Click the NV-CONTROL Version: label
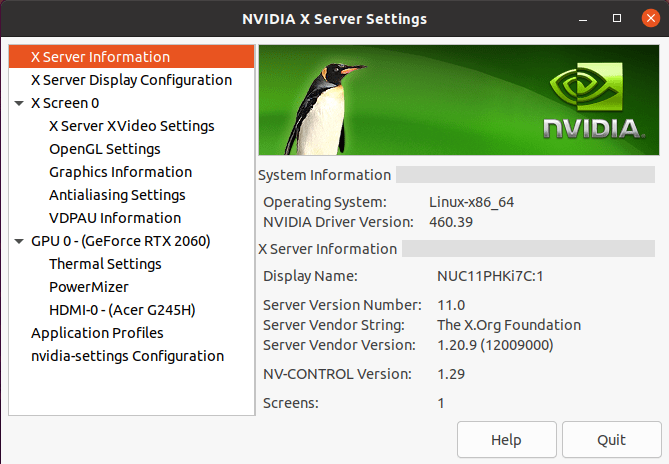This screenshot has width=669, height=464. pyautogui.click(x=337, y=374)
